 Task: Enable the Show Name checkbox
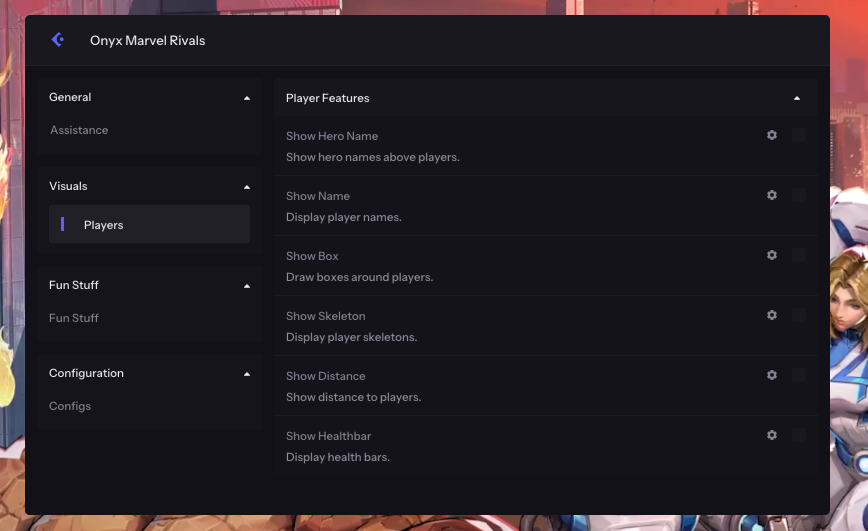(798, 195)
